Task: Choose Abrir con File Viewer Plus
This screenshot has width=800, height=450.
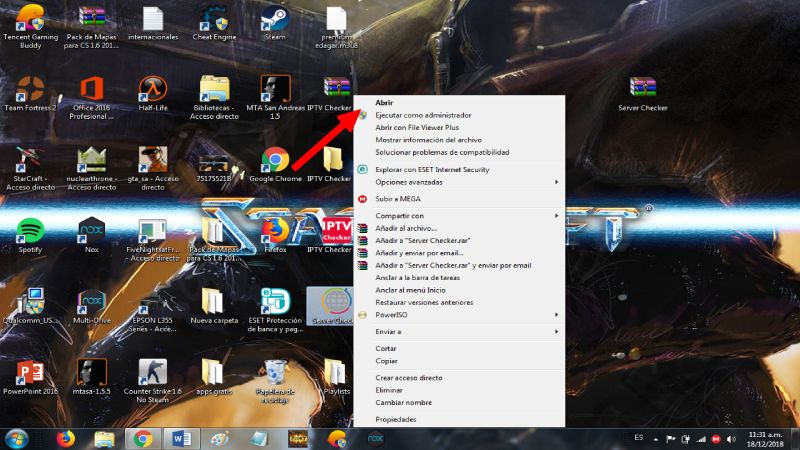Action: point(459,128)
